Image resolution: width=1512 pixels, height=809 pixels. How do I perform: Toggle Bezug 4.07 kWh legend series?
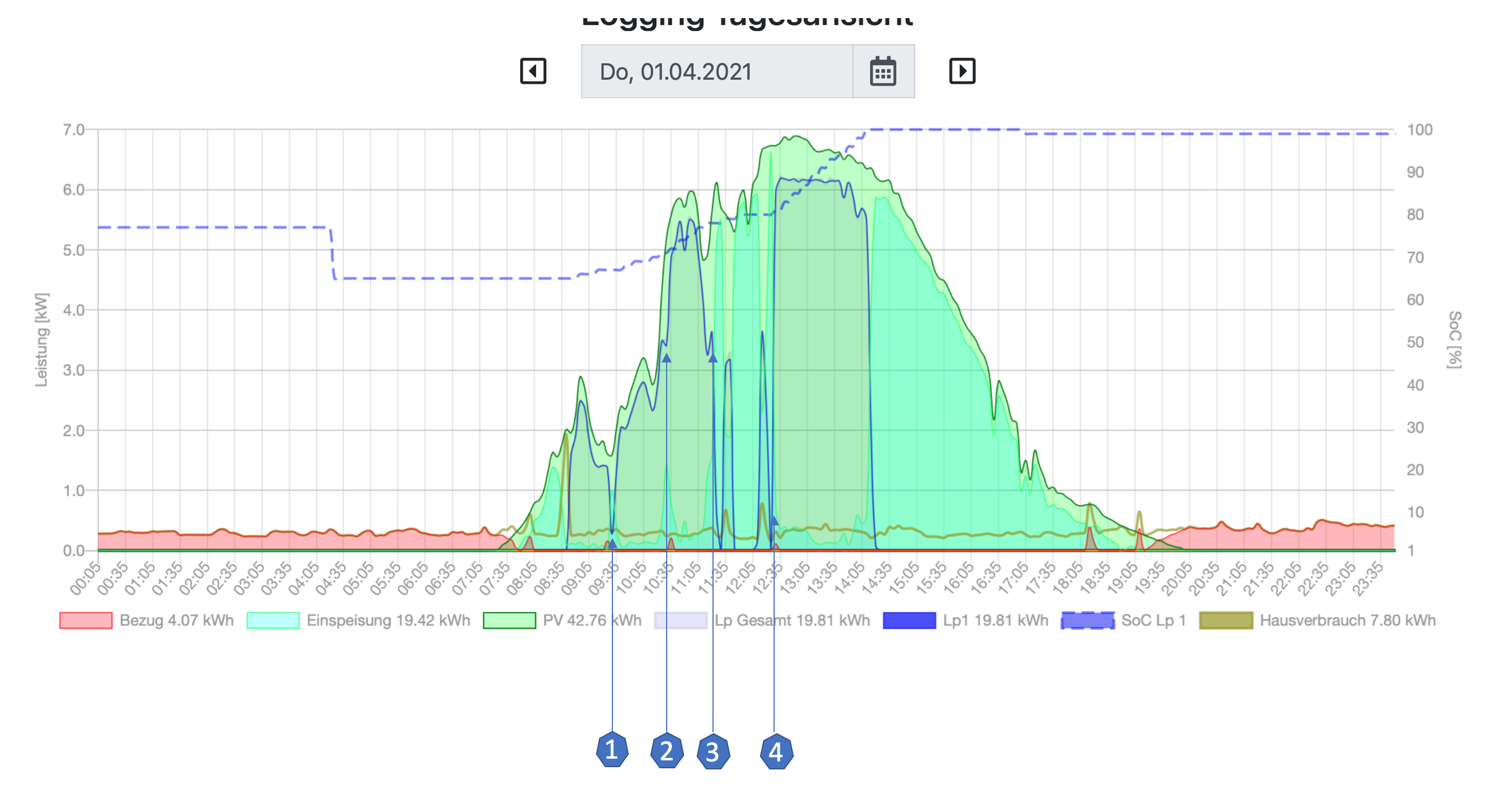pos(176,621)
